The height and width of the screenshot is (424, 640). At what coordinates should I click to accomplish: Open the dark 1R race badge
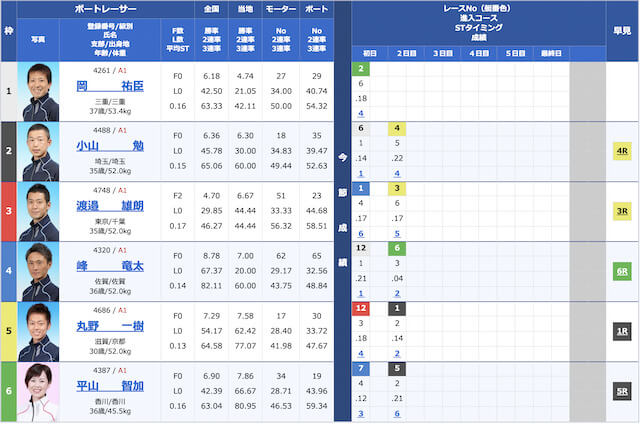click(x=621, y=331)
